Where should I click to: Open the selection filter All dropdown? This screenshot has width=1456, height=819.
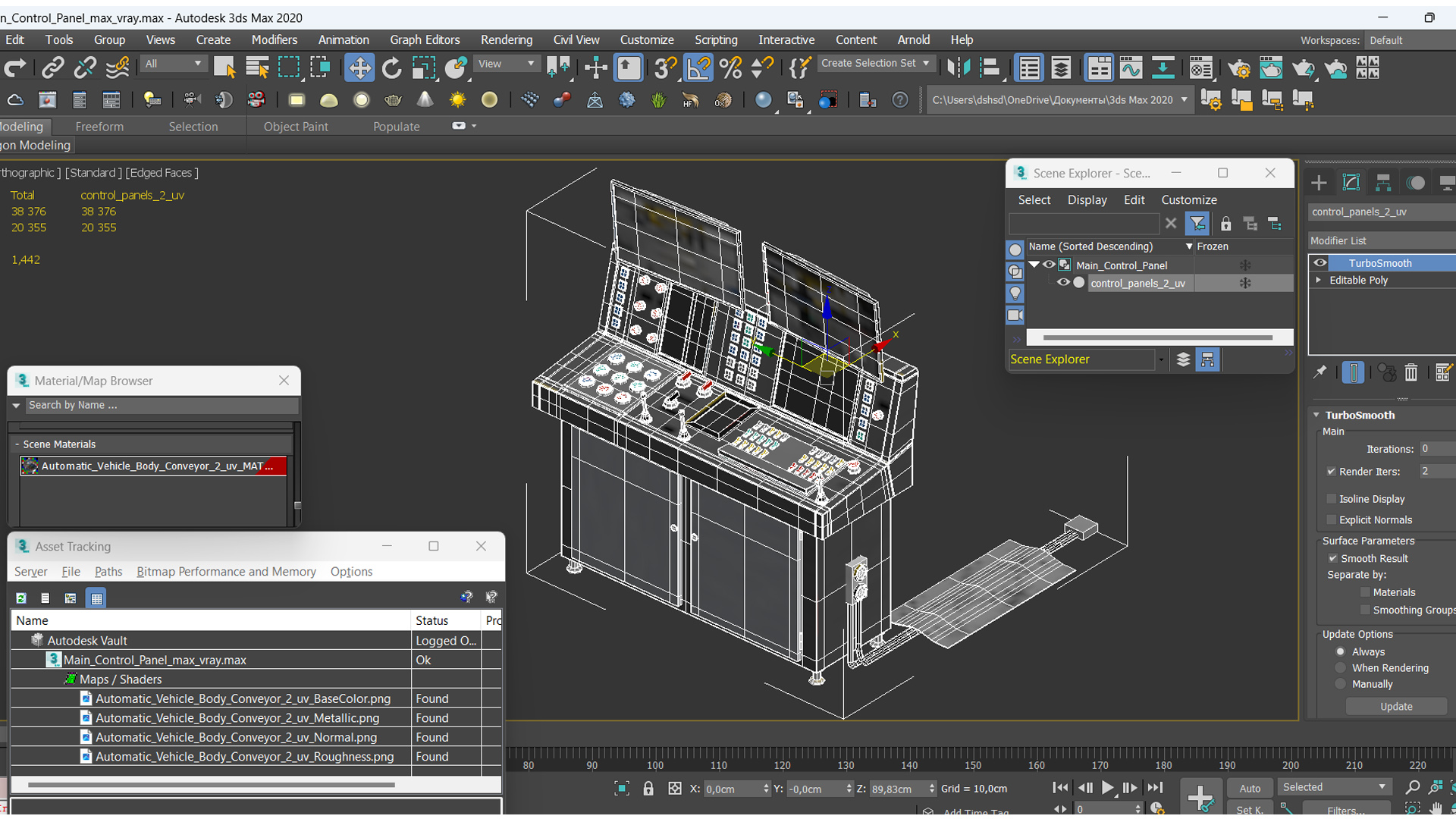pos(174,64)
